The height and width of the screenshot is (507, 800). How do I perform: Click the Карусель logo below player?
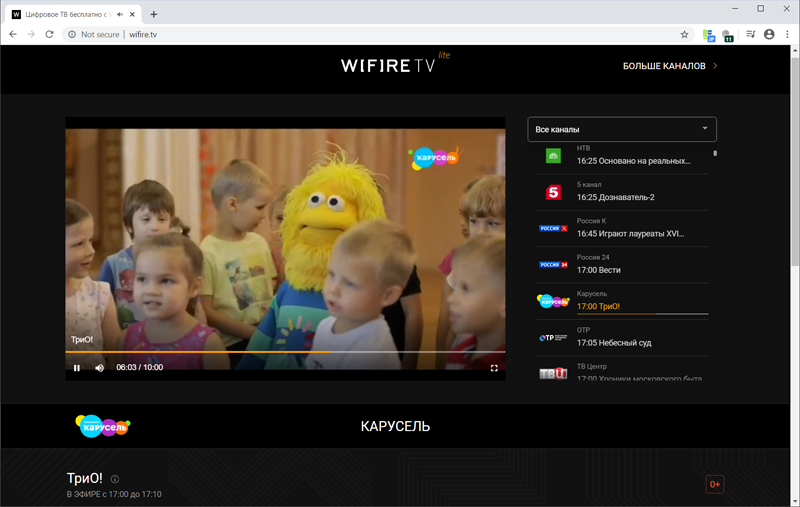(x=103, y=426)
